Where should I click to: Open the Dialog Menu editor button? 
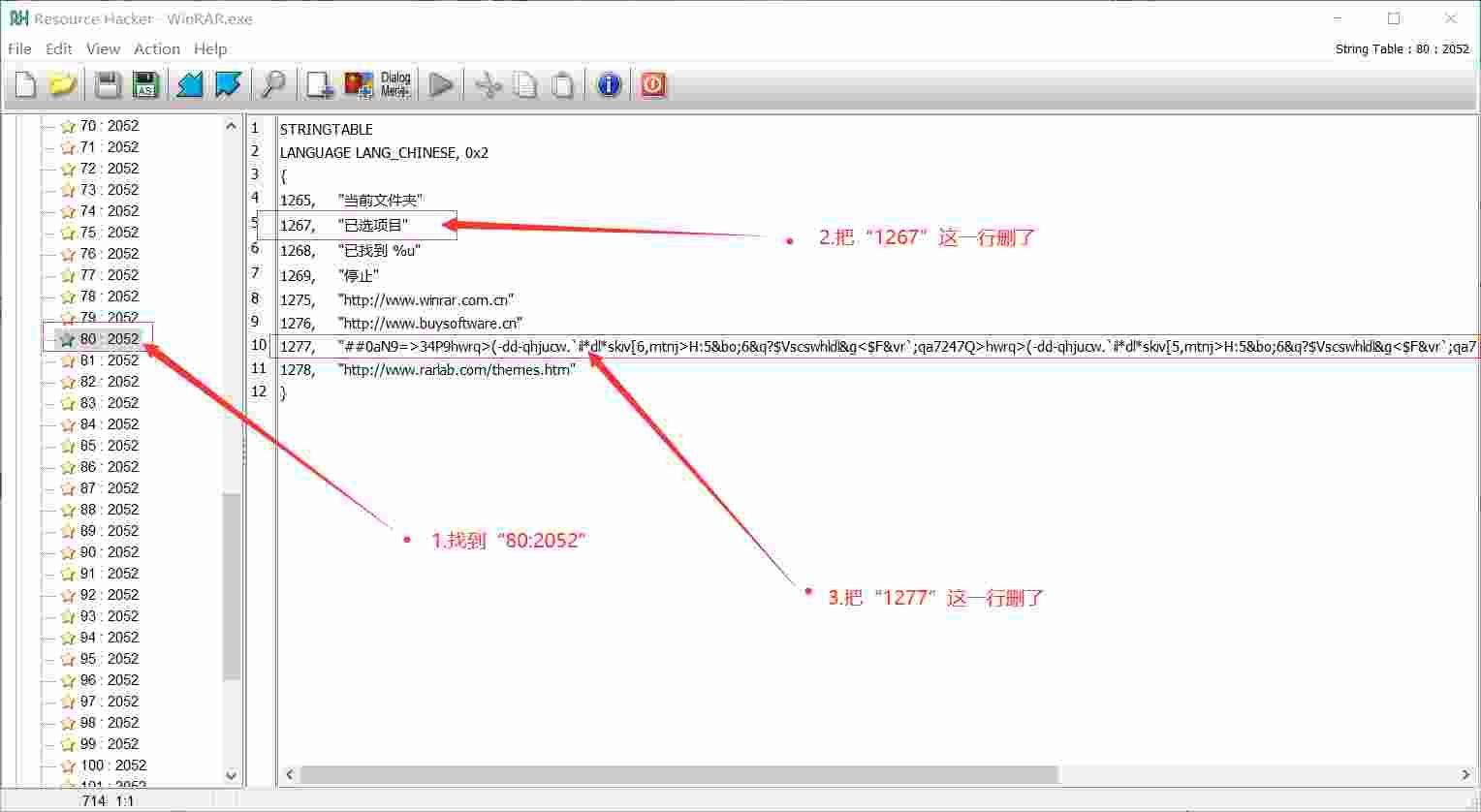pos(395,85)
